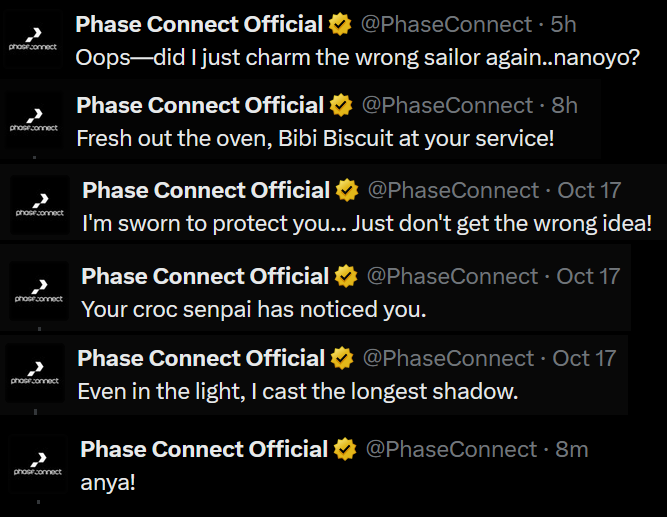Open the "anya!" tweet text

coord(108,482)
